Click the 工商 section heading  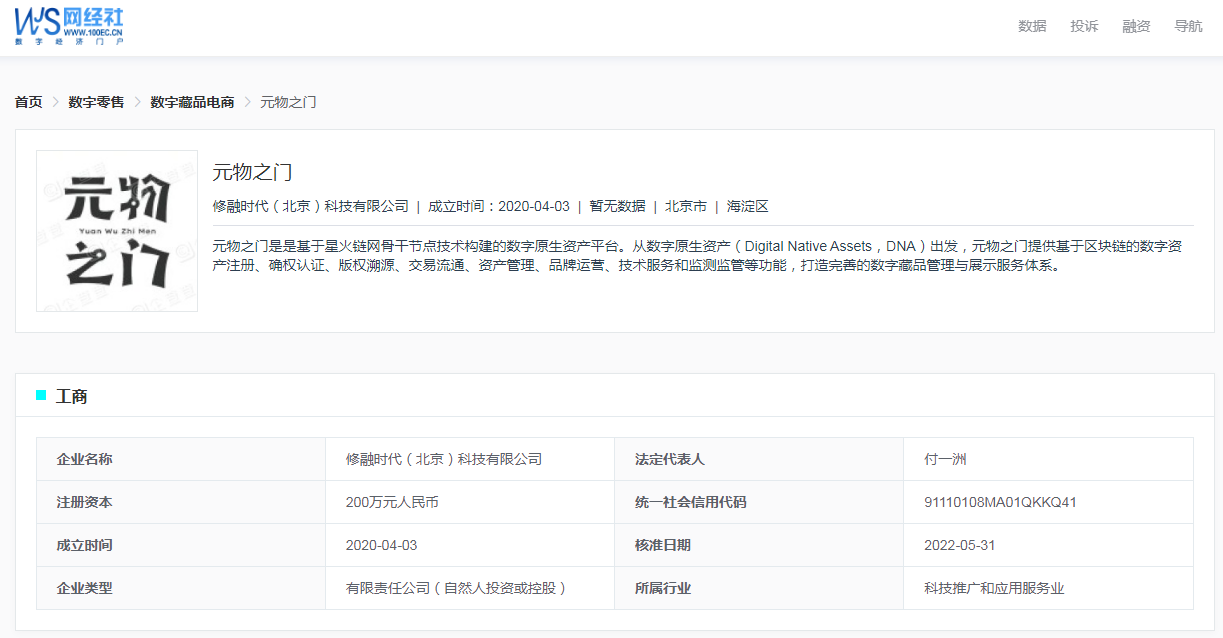pyautogui.click(x=72, y=396)
